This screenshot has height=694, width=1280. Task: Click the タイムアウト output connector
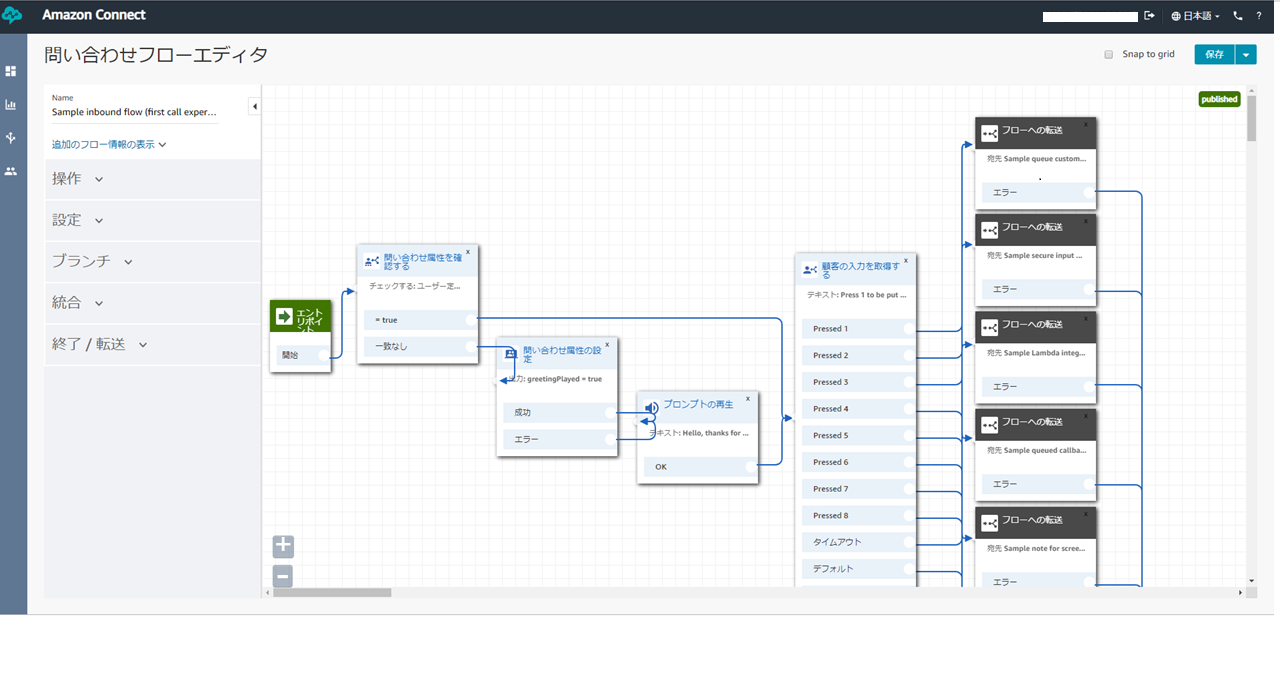click(909, 542)
